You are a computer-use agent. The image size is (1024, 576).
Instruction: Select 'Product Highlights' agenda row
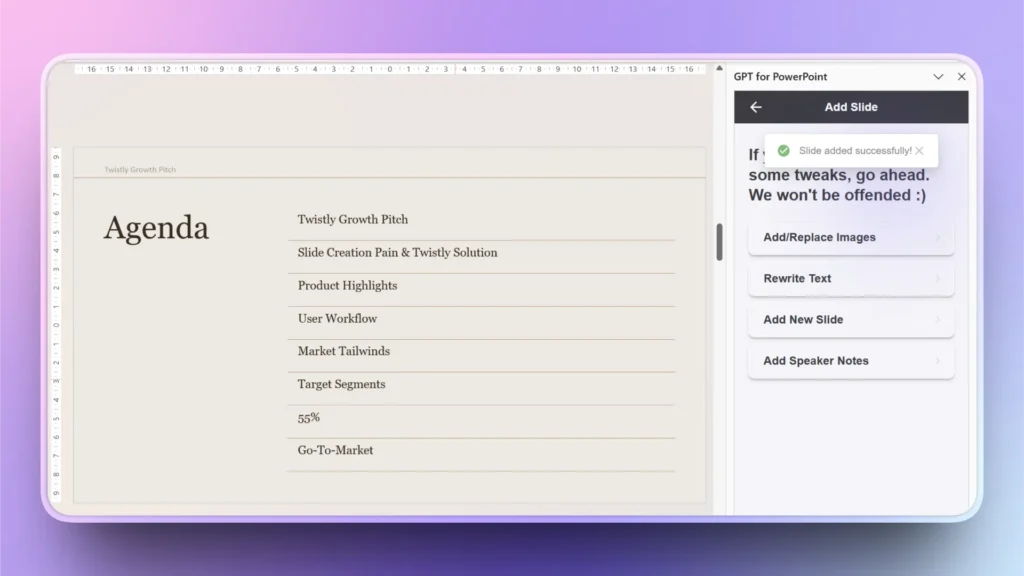[481, 290]
